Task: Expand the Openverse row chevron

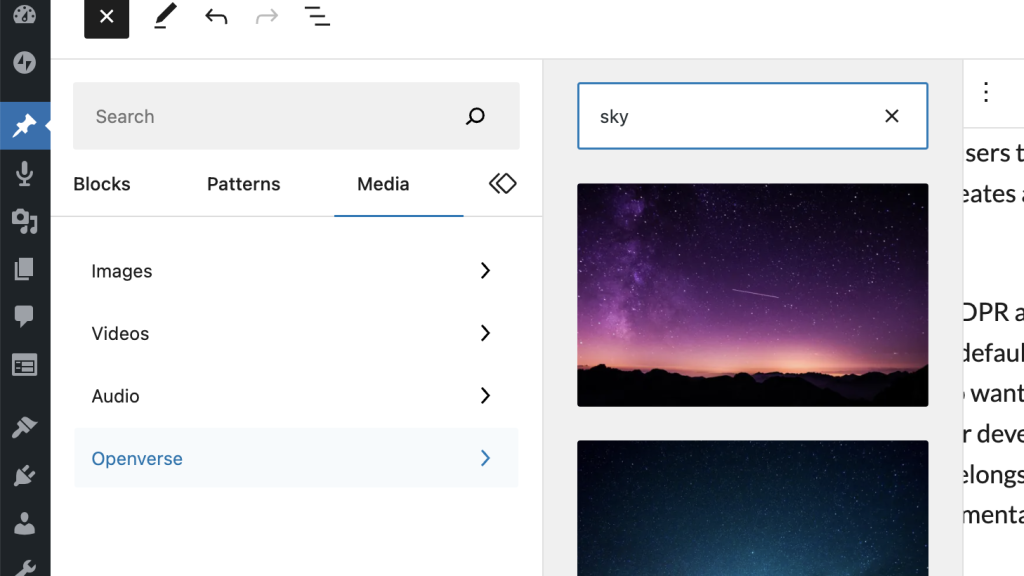Action: click(485, 458)
